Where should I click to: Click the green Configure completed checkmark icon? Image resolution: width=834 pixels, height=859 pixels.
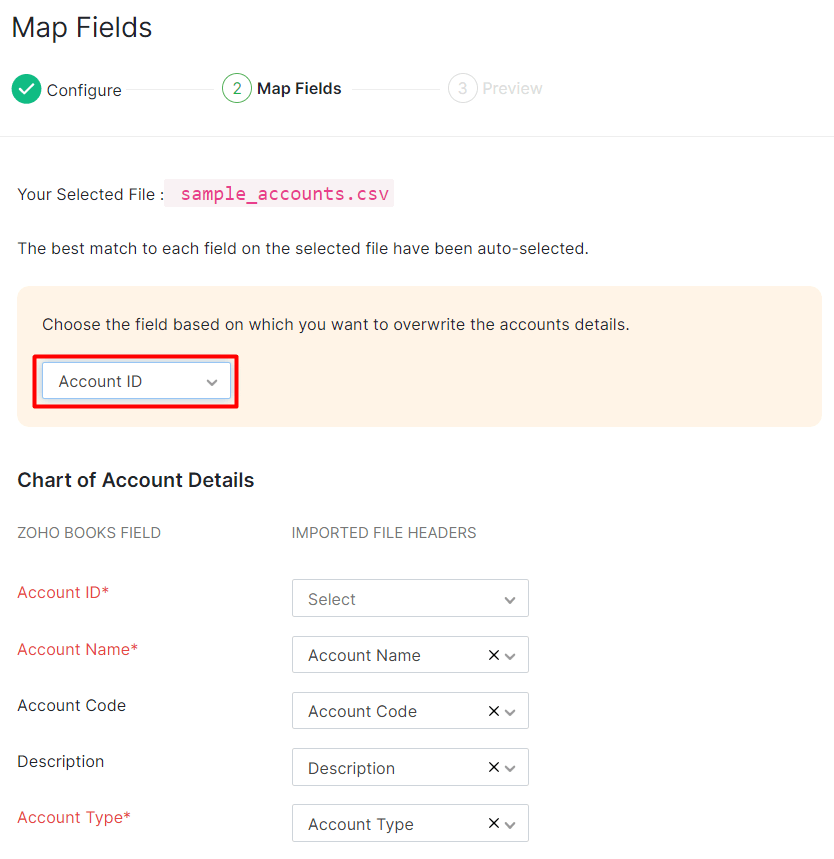tap(26, 89)
